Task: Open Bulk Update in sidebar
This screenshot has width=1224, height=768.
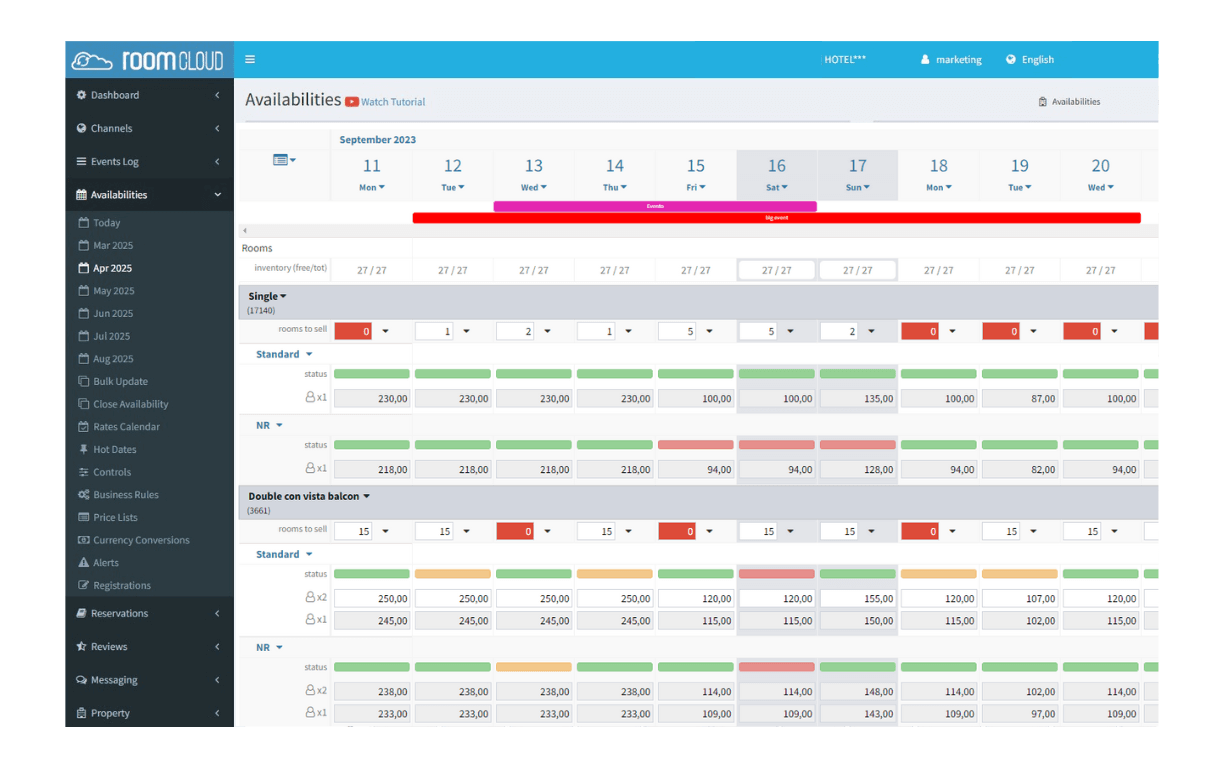Action: pos(120,382)
